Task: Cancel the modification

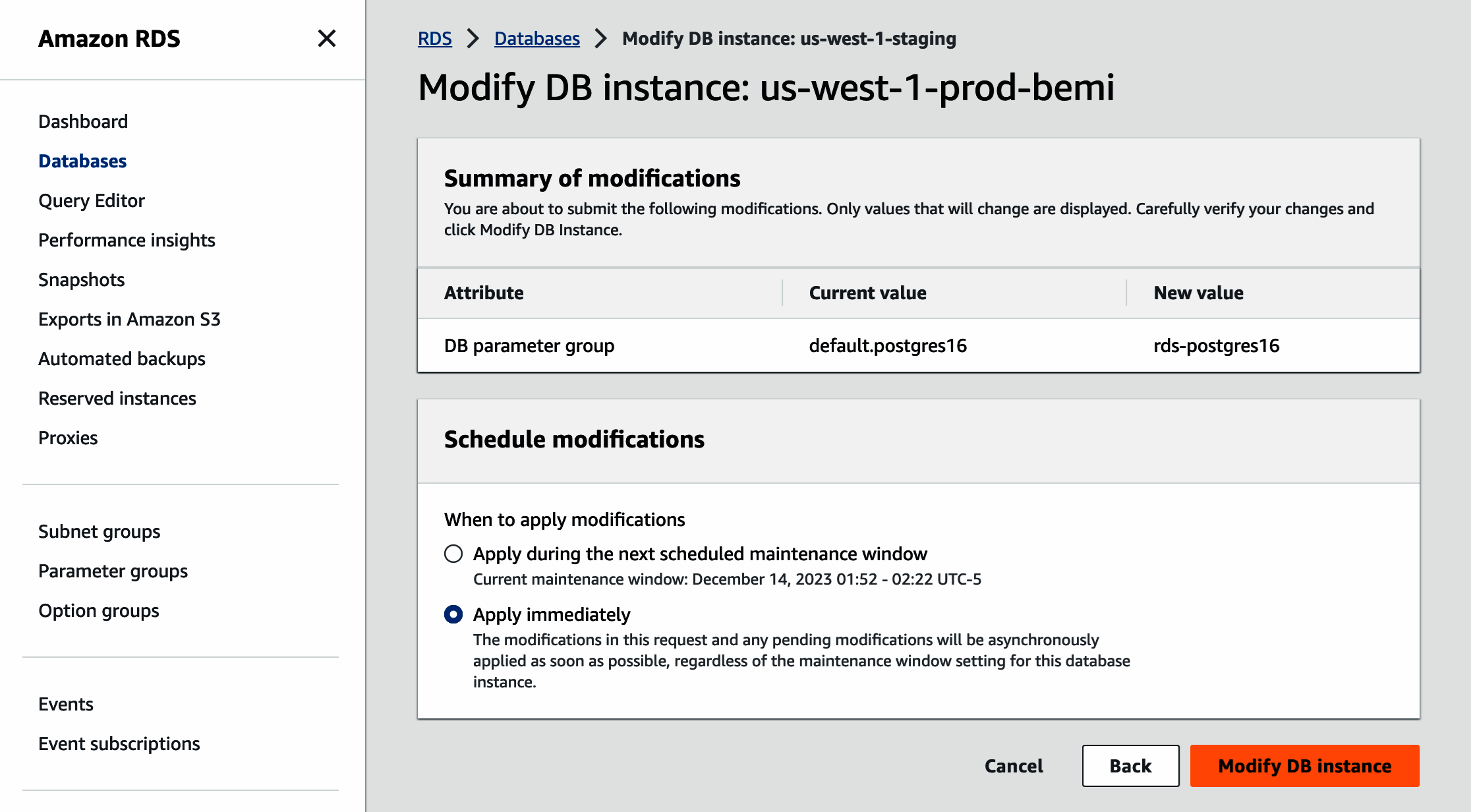Action: pyautogui.click(x=1014, y=766)
